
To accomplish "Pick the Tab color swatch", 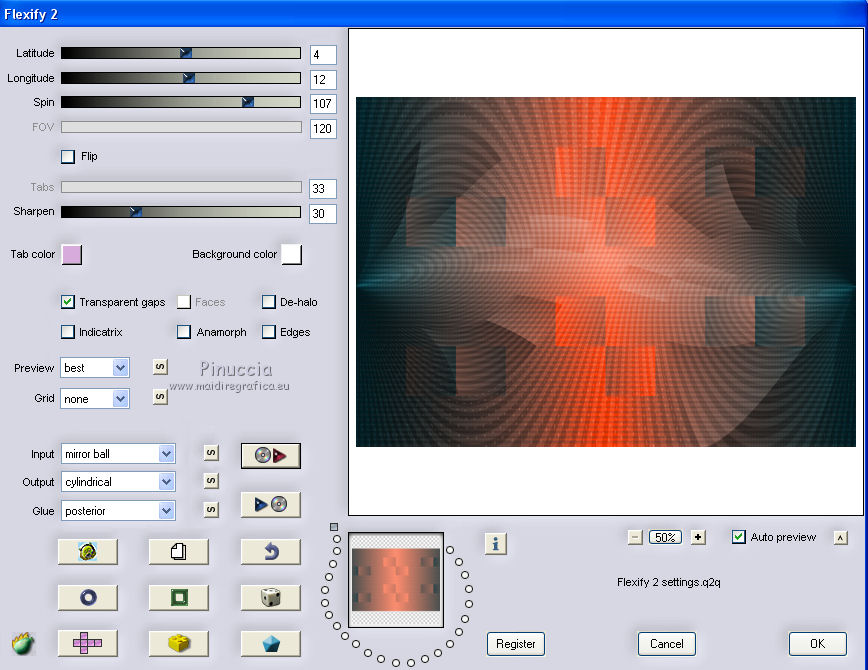I will 72,255.
